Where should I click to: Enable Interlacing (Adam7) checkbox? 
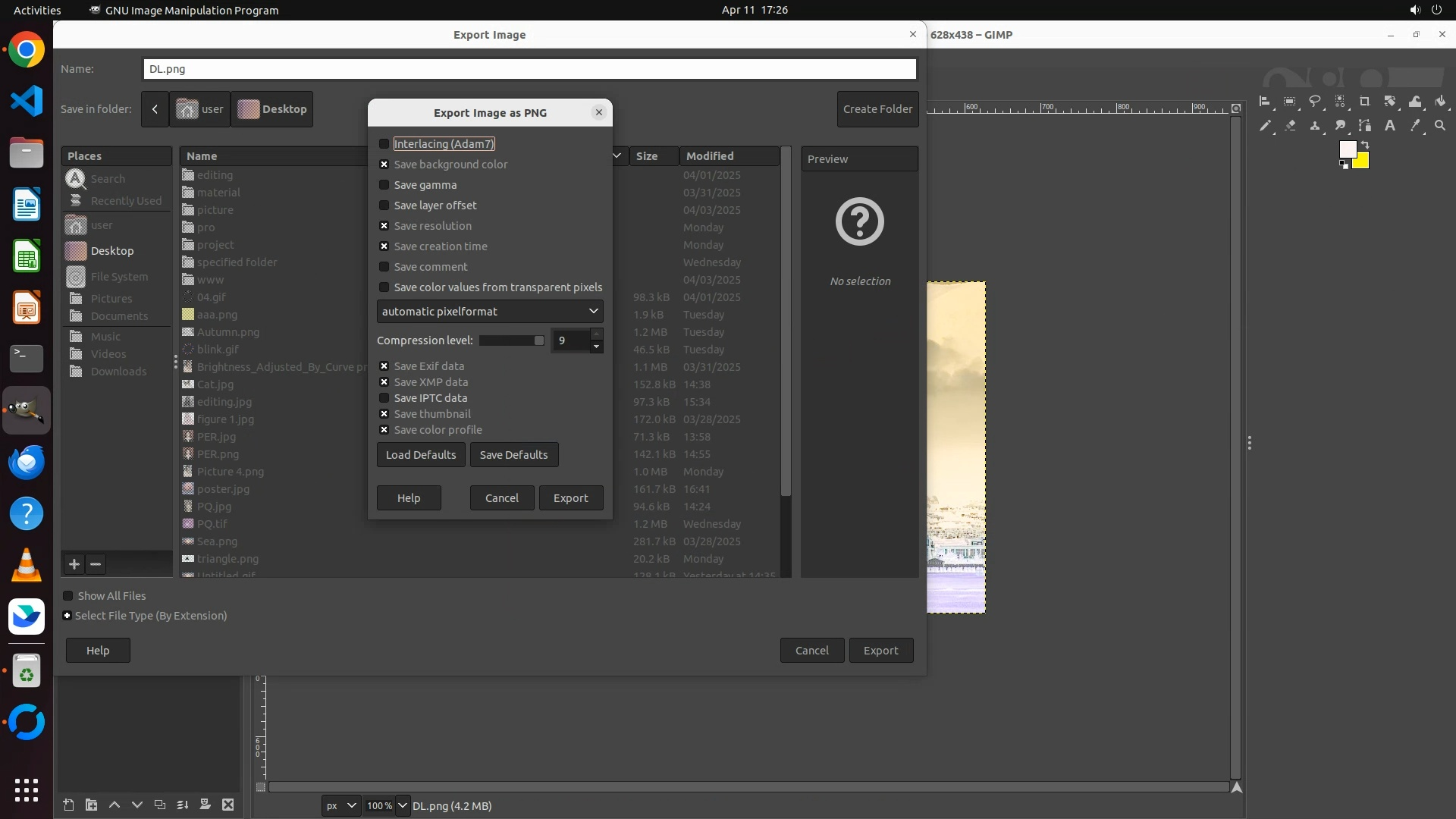(384, 144)
